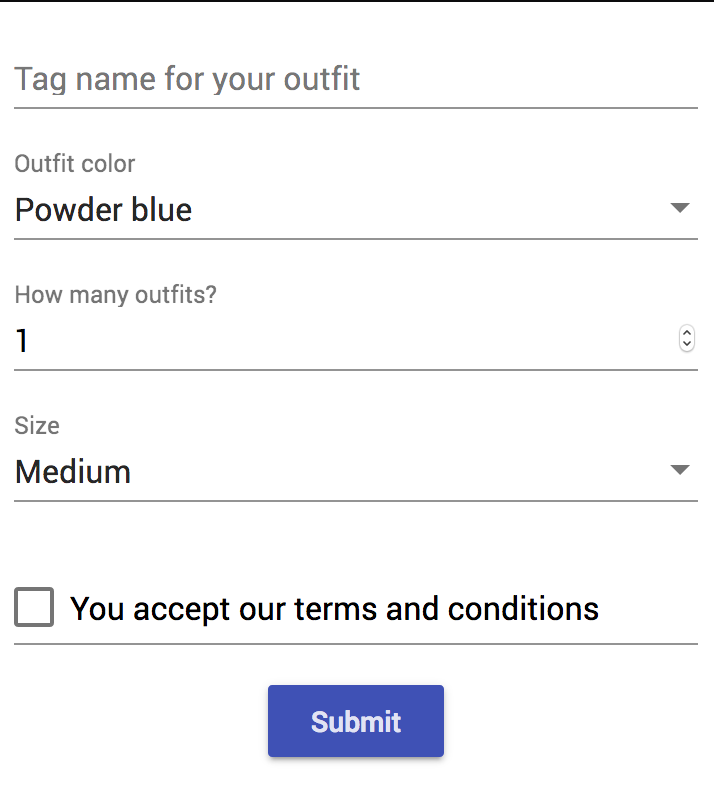Click the word 'conditions' in the checkbox label
The width and height of the screenshot is (714, 790).
tap(523, 609)
